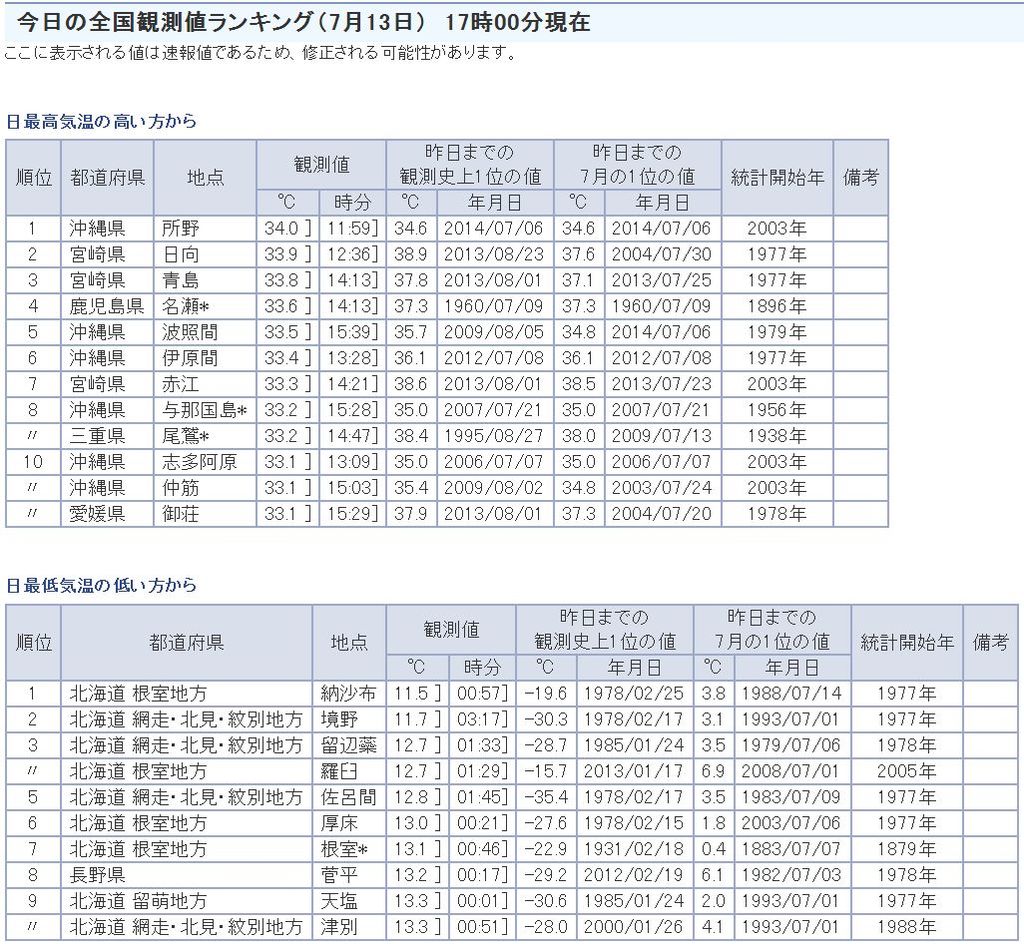Image resolution: width=1024 pixels, height=944 pixels.
Task: Click the 日最高気温の高い方から heading
Action: [101, 121]
